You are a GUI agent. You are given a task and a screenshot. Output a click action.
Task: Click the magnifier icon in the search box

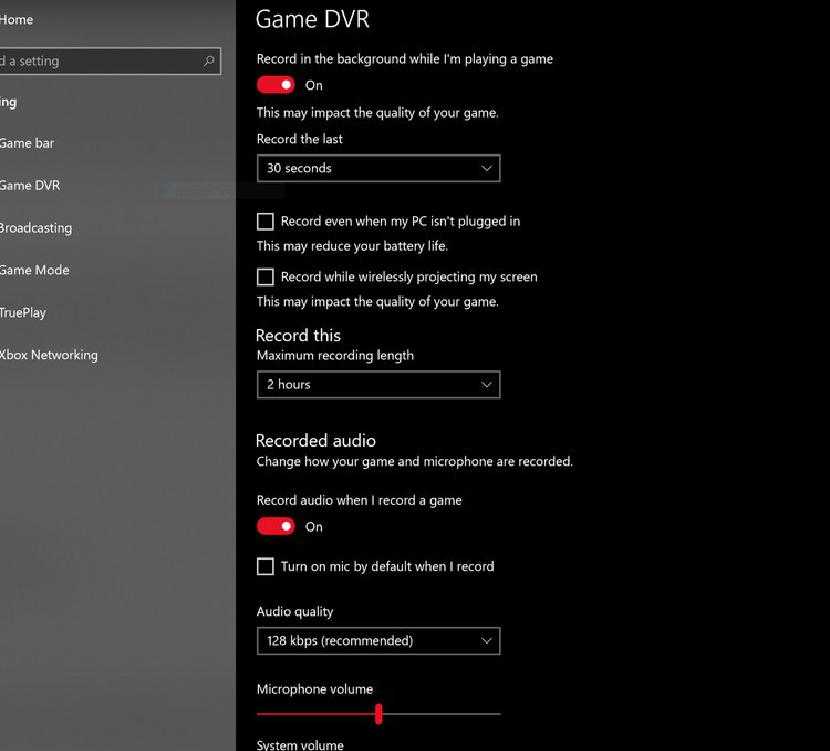[x=209, y=61]
